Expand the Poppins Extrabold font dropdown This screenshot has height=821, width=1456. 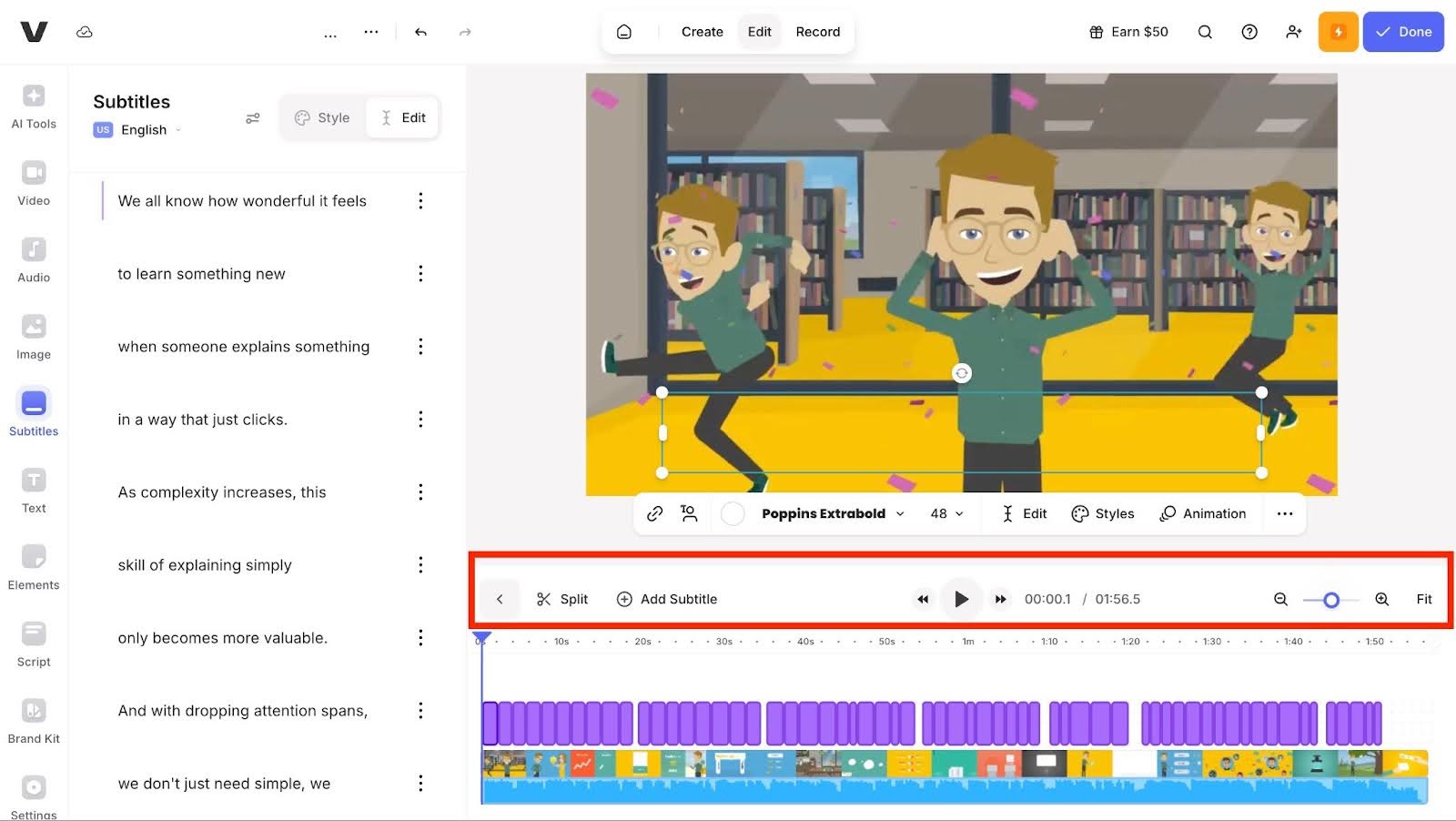coord(832,513)
